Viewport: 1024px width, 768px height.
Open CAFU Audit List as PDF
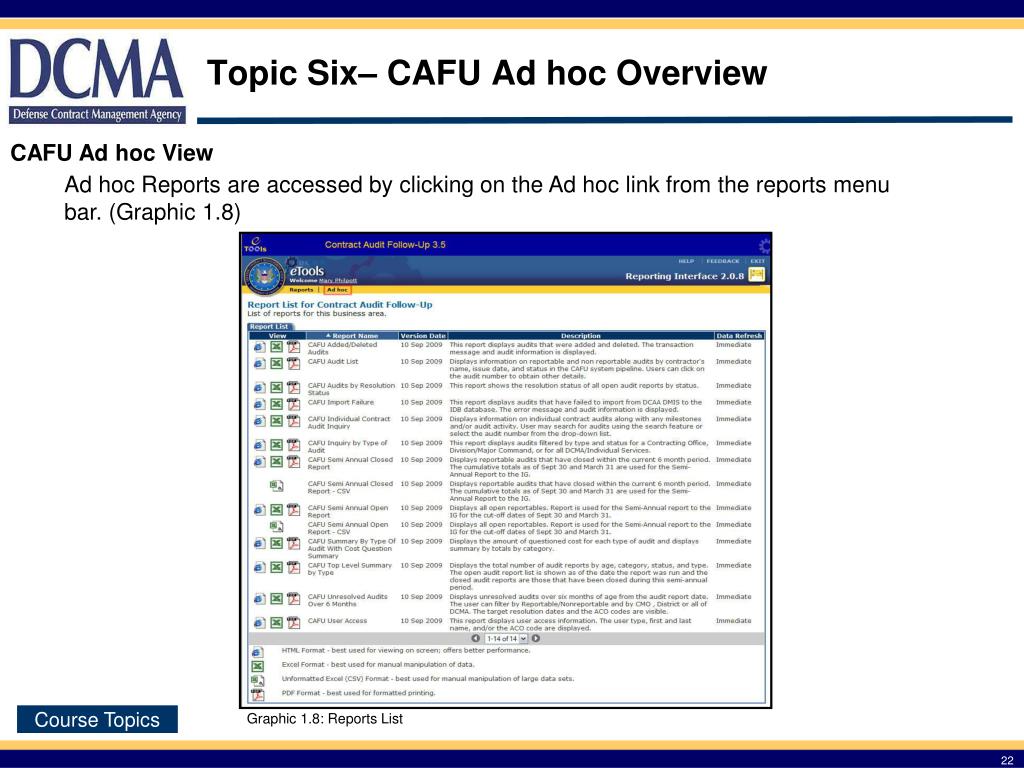pos(293,364)
